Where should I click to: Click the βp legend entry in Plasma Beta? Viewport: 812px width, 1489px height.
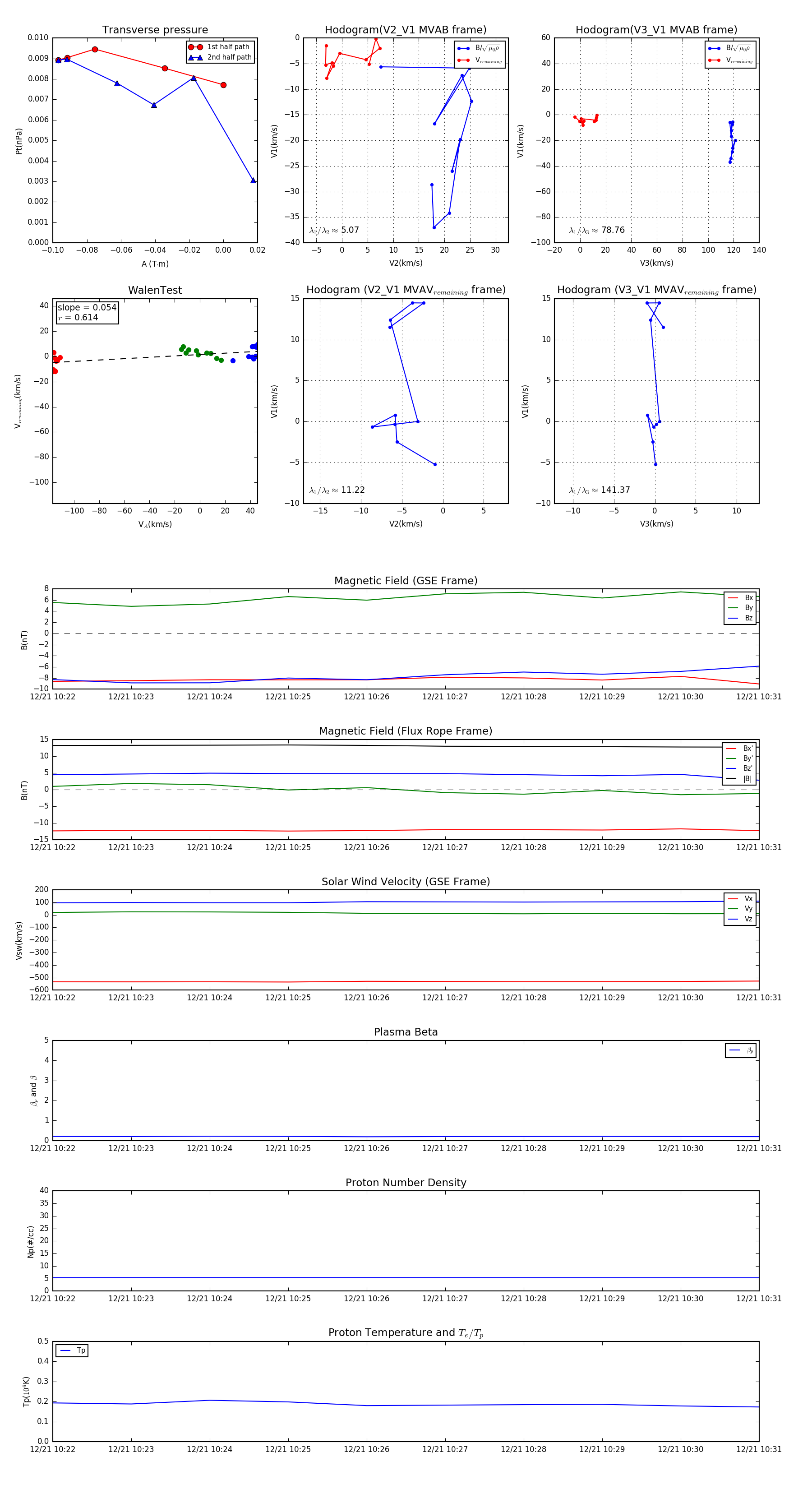[x=741, y=1050]
